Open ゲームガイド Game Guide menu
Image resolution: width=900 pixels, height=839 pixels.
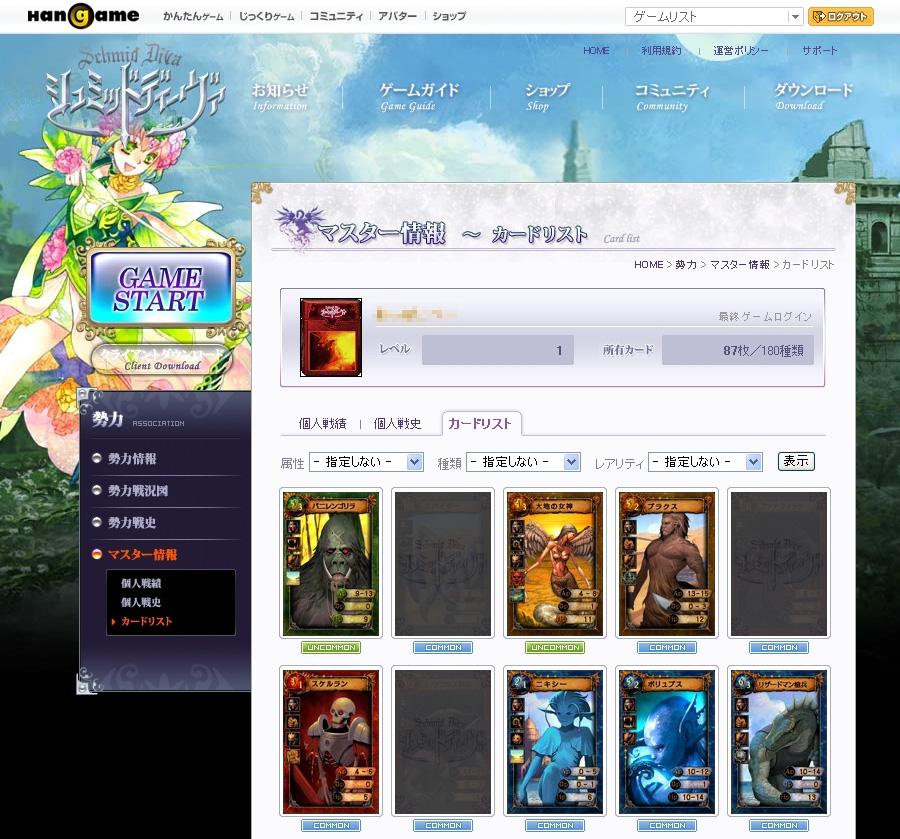[x=419, y=96]
